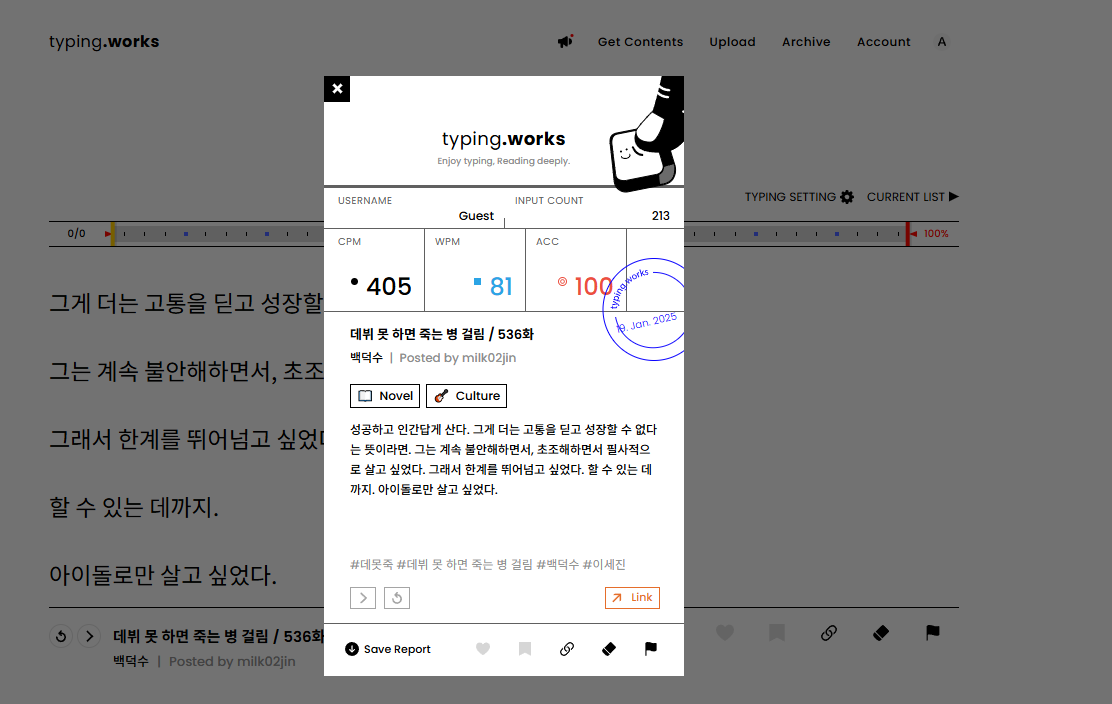Click the A font setting in header

pyautogui.click(x=942, y=42)
